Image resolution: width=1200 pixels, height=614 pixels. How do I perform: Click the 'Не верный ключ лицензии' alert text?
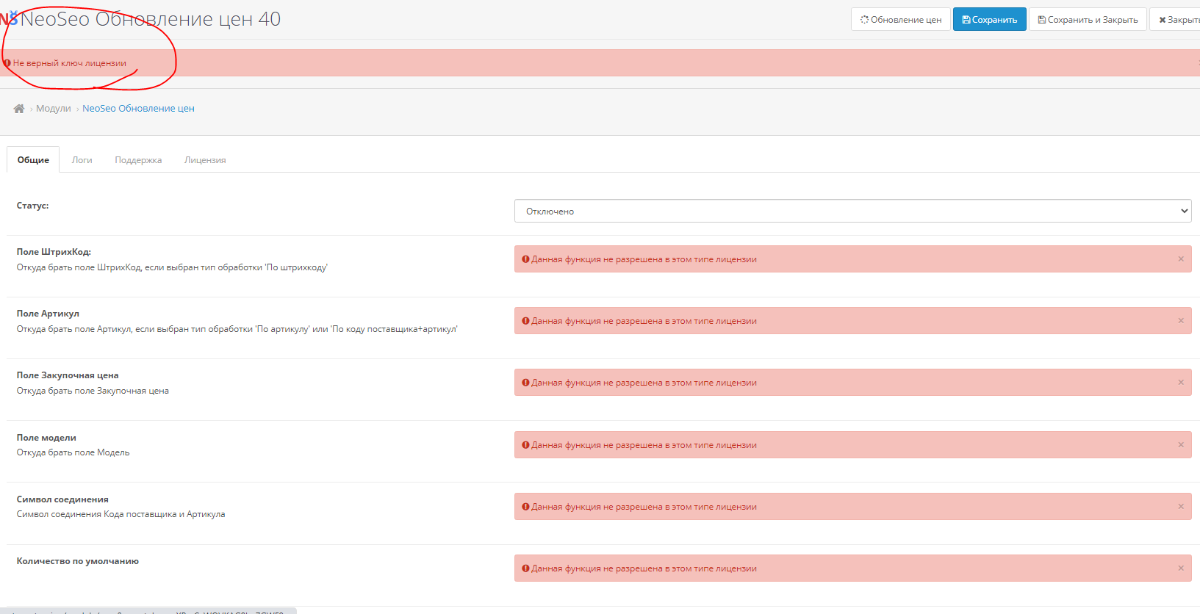click(x=69, y=63)
